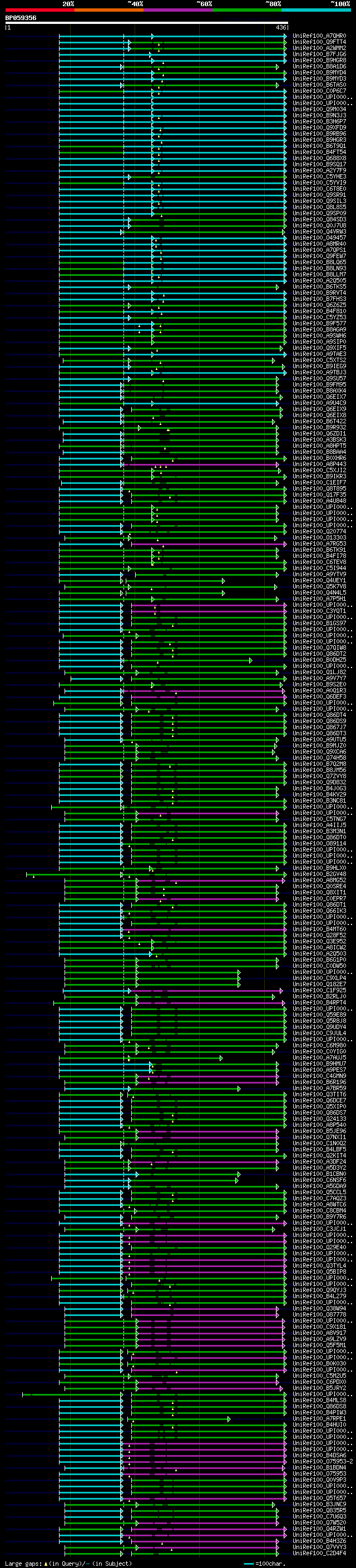Select hit UniRef100_Q9D832
The height and width of the screenshot is (1568, 356).
coord(319,782)
